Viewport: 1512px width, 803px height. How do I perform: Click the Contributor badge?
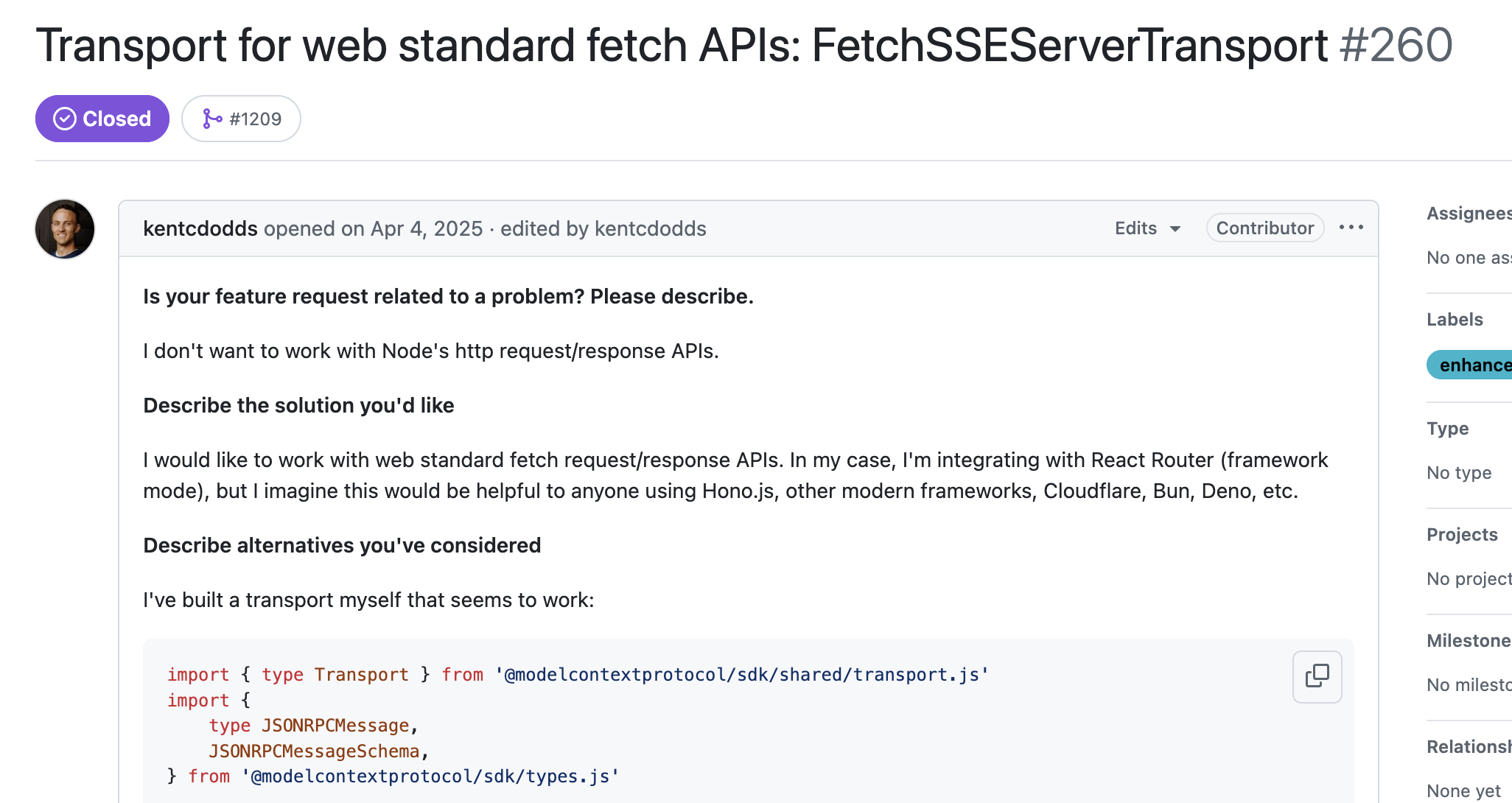(1264, 228)
